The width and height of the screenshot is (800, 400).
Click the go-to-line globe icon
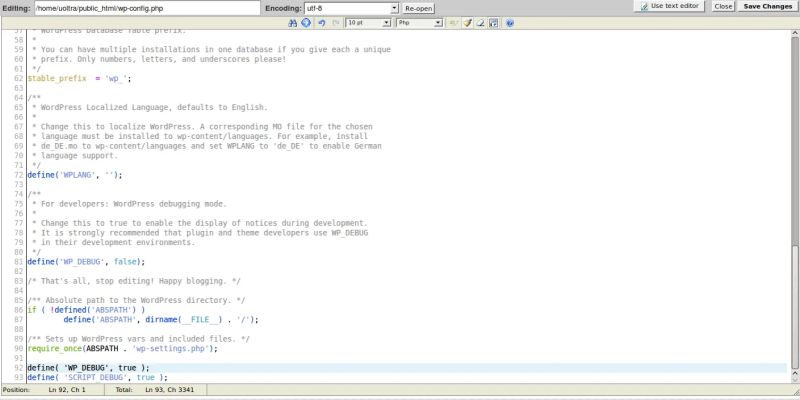click(306, 23)
